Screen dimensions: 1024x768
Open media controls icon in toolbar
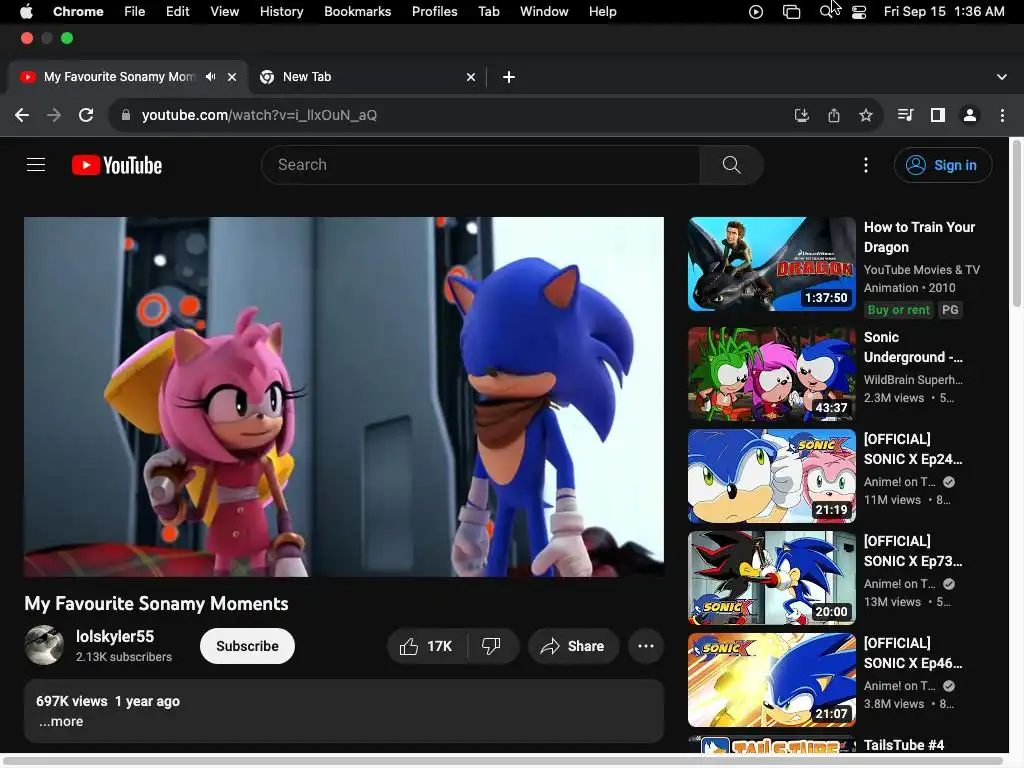(x=905, y=115)
